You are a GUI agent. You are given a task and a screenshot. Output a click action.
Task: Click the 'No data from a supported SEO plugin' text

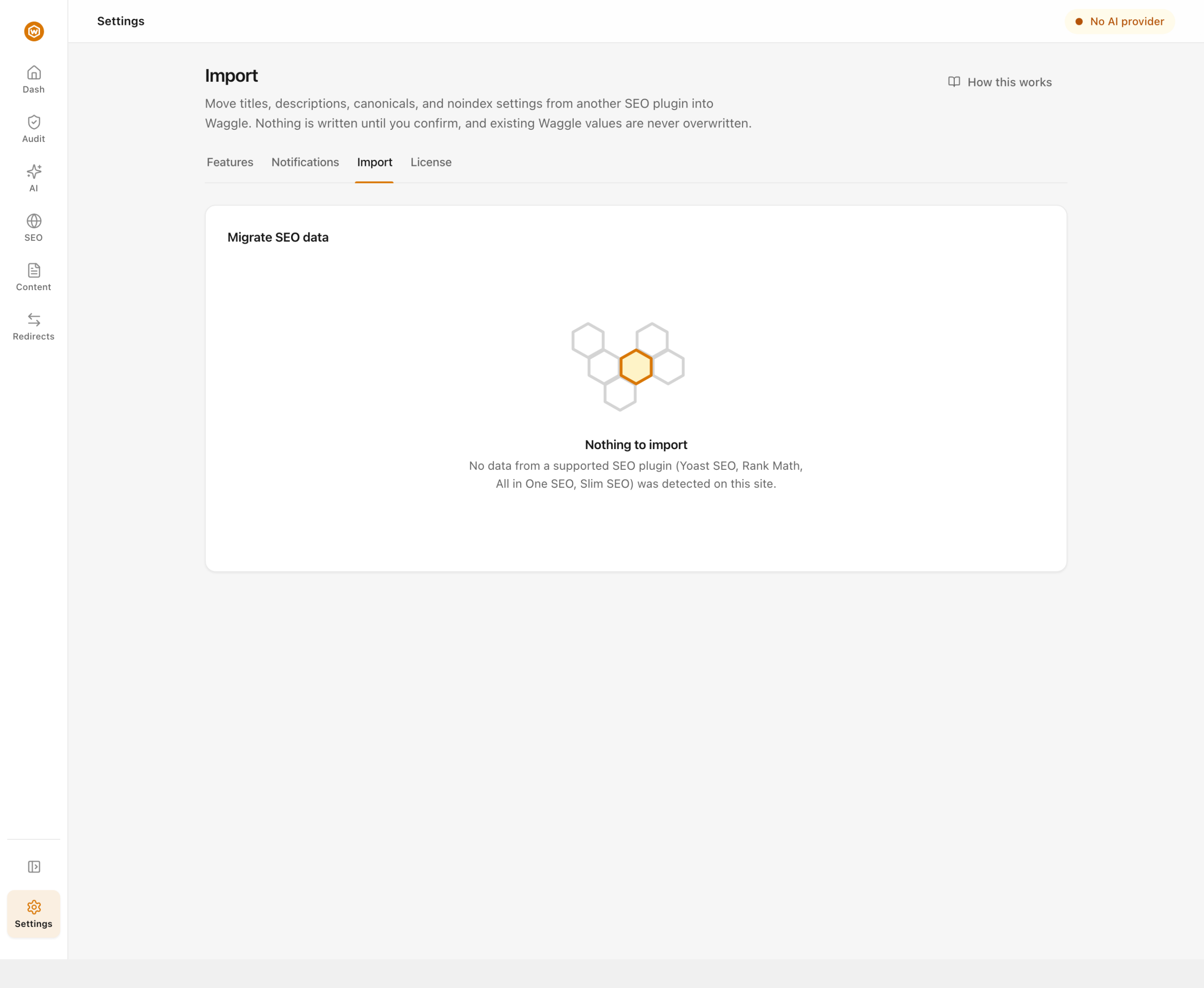(x=636, y=474)
